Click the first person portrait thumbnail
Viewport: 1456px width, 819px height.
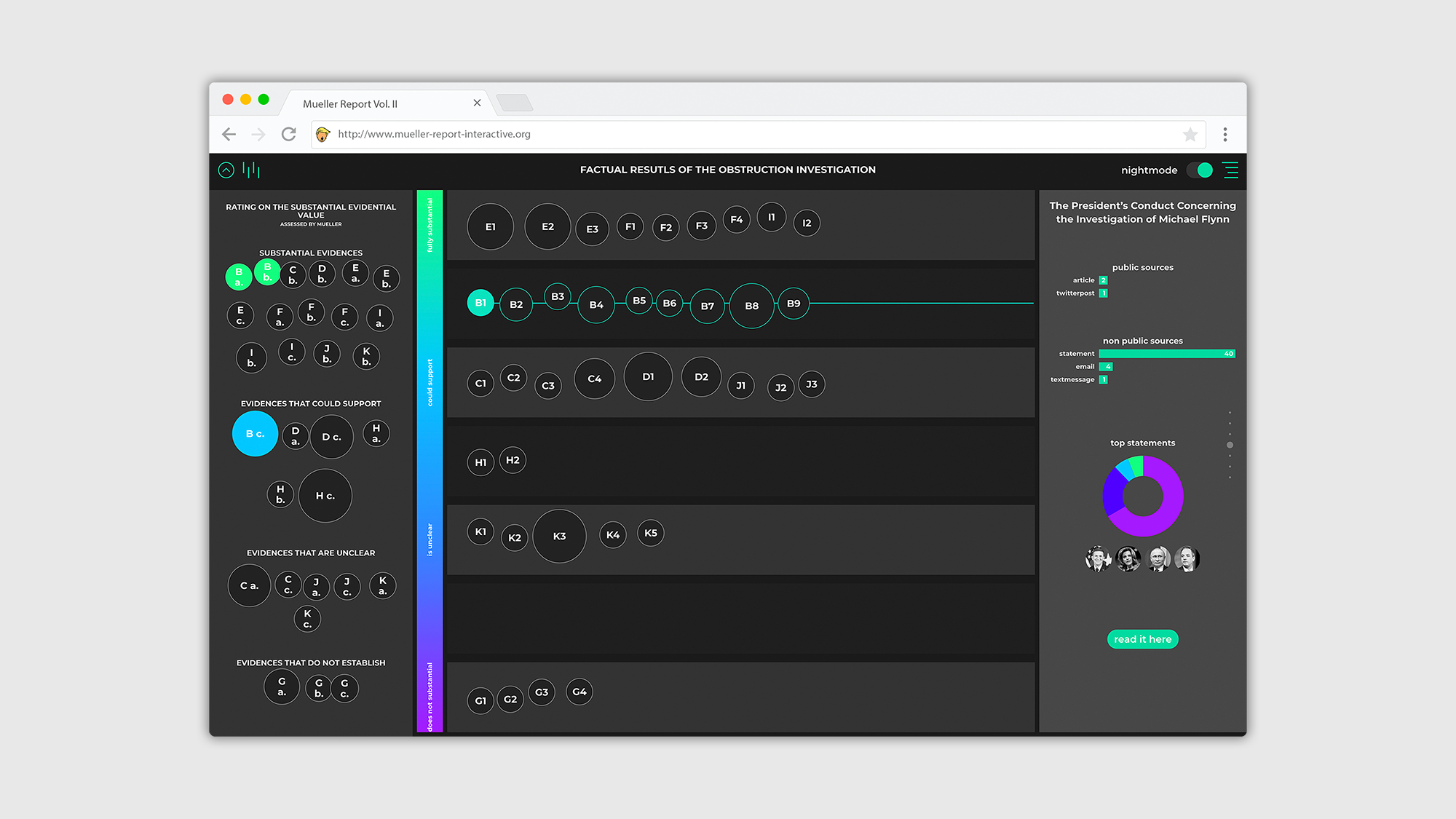pos(1097,559)
